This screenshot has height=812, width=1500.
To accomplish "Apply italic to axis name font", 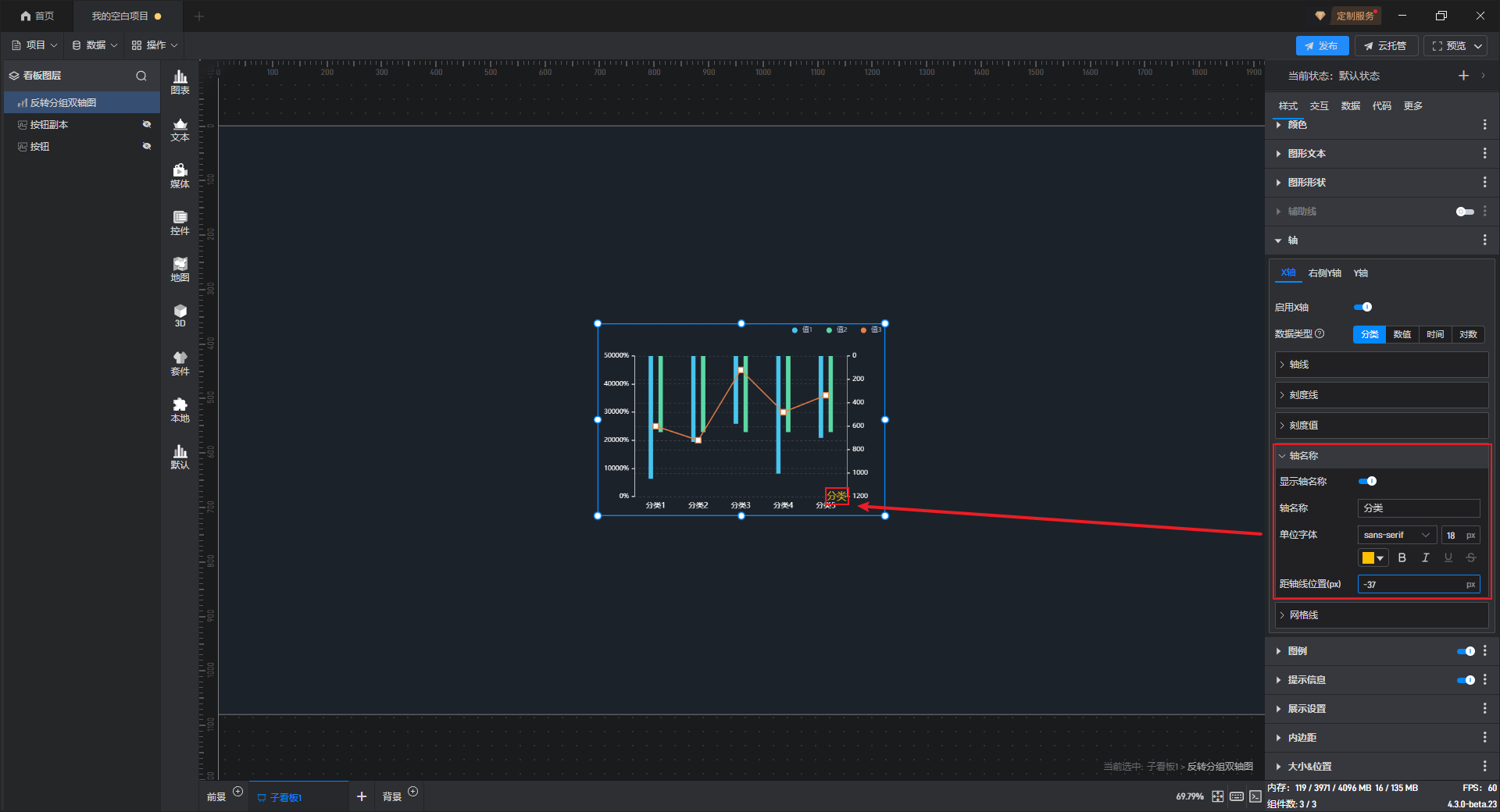I will pos(1425,557).
